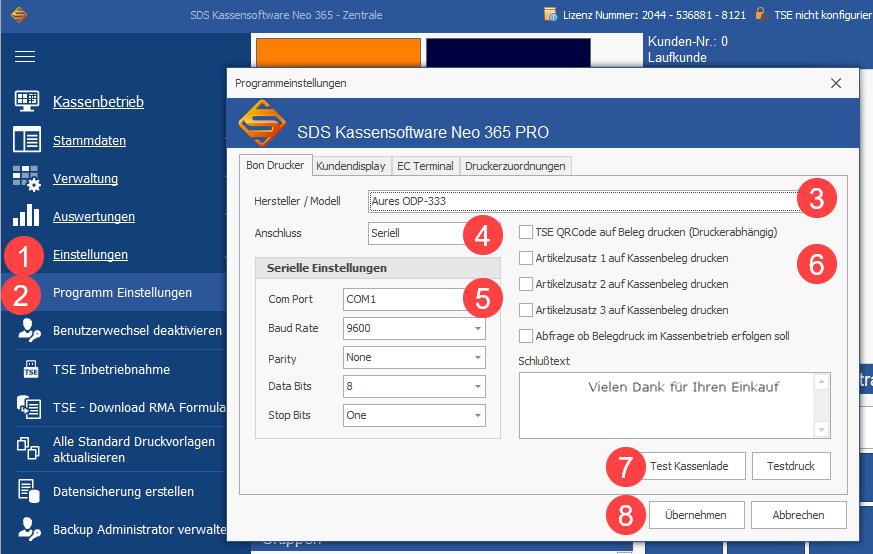Click the Laufkunde label

coord(677,57)
